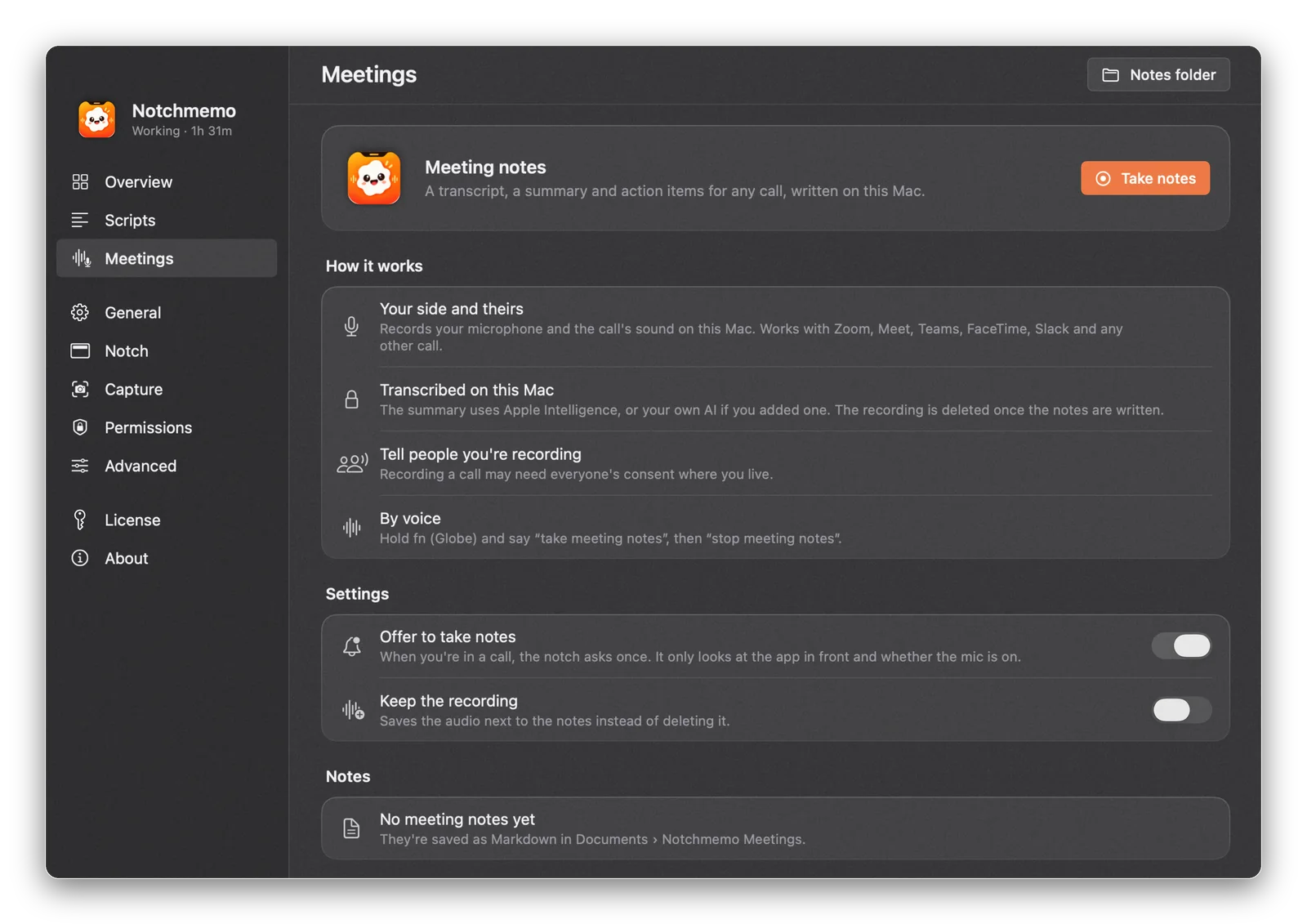Click the 'Settings' section heading
Screen dimensions: 1307x924
[357, 594]
